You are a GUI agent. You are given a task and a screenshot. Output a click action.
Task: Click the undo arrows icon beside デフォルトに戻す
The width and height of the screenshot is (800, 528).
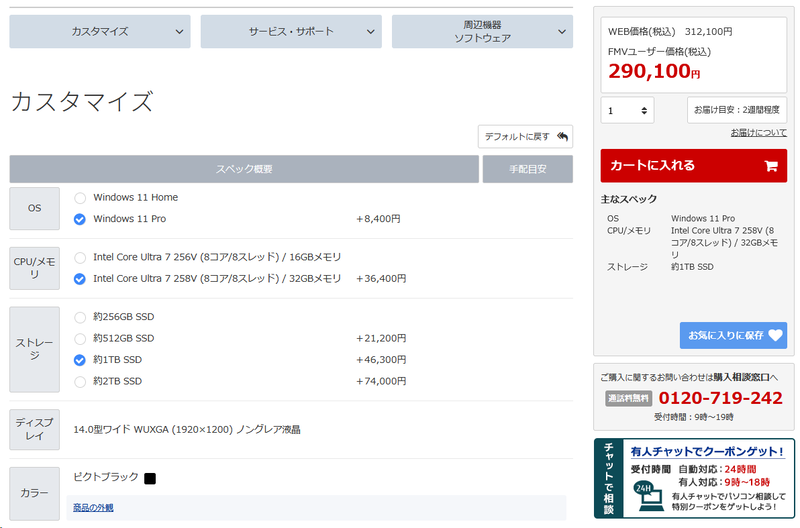tap(562, 136)
